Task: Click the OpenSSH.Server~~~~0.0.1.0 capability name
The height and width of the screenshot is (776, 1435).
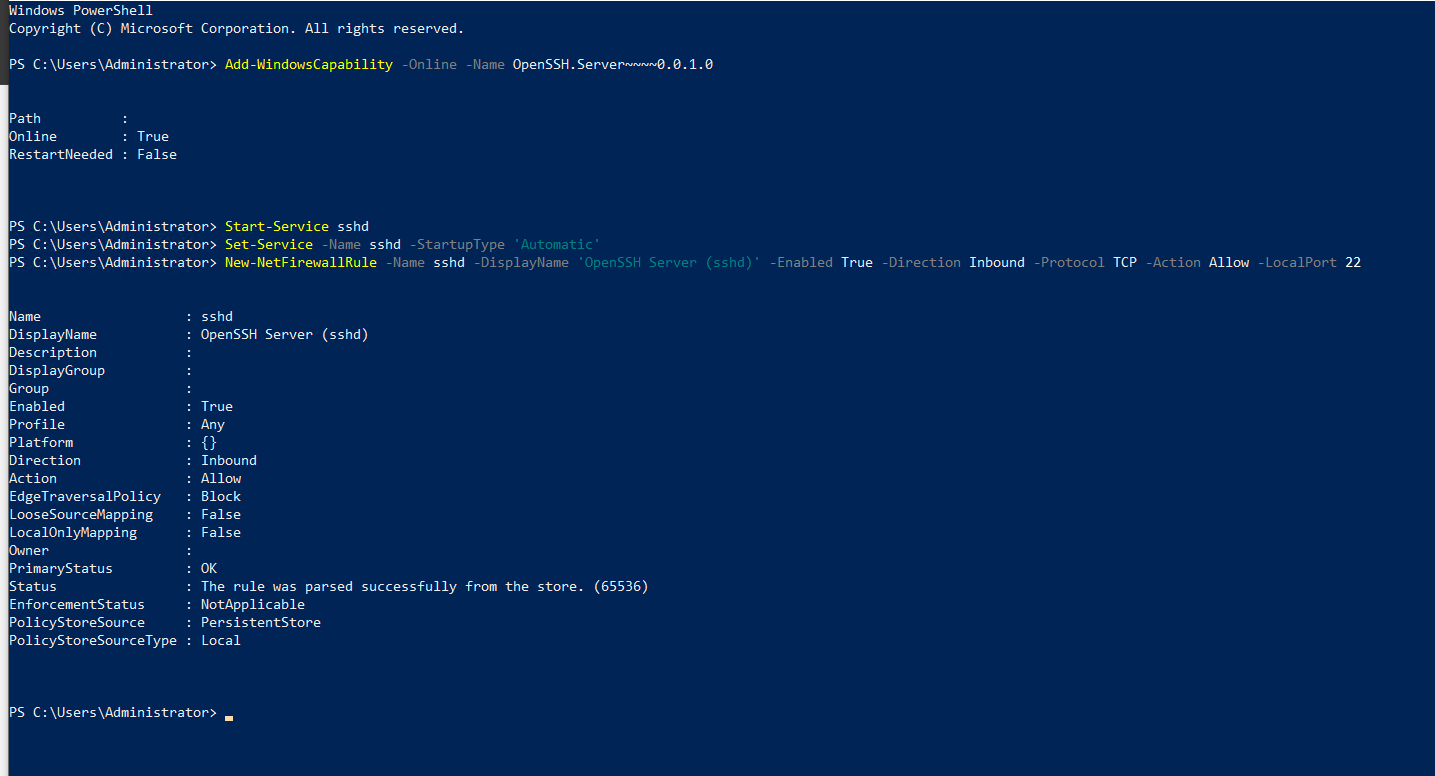Action: (612, 65)
